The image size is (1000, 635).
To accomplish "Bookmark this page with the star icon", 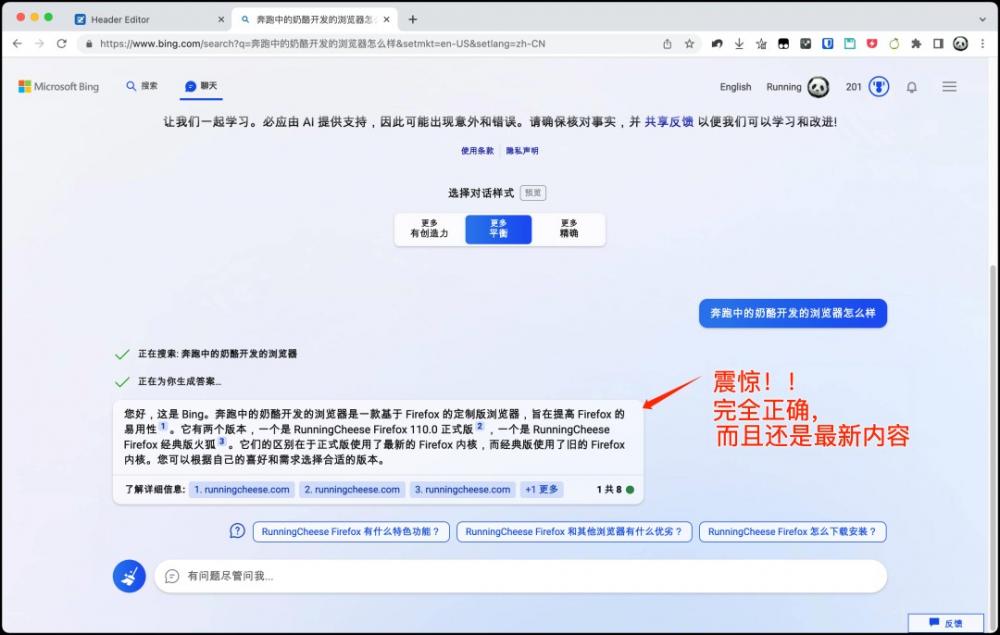I will [689, 44].
